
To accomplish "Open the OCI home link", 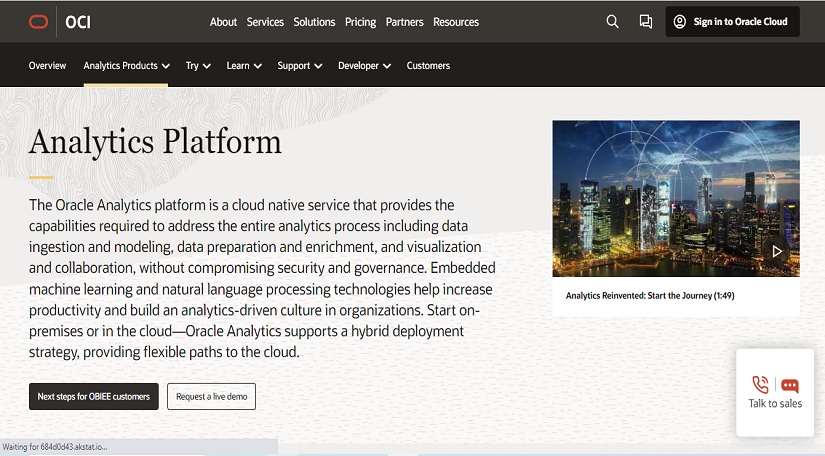I will point(78,22).
